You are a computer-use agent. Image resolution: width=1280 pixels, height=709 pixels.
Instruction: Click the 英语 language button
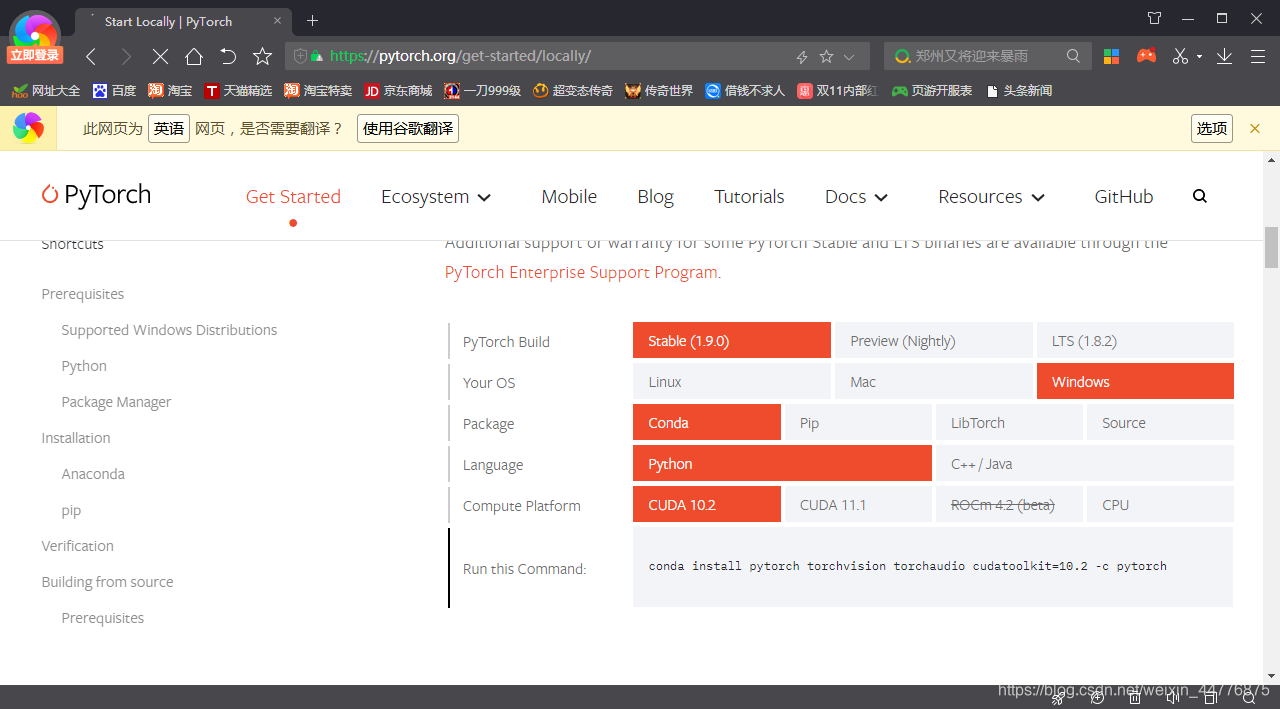(x=169, y=128)
